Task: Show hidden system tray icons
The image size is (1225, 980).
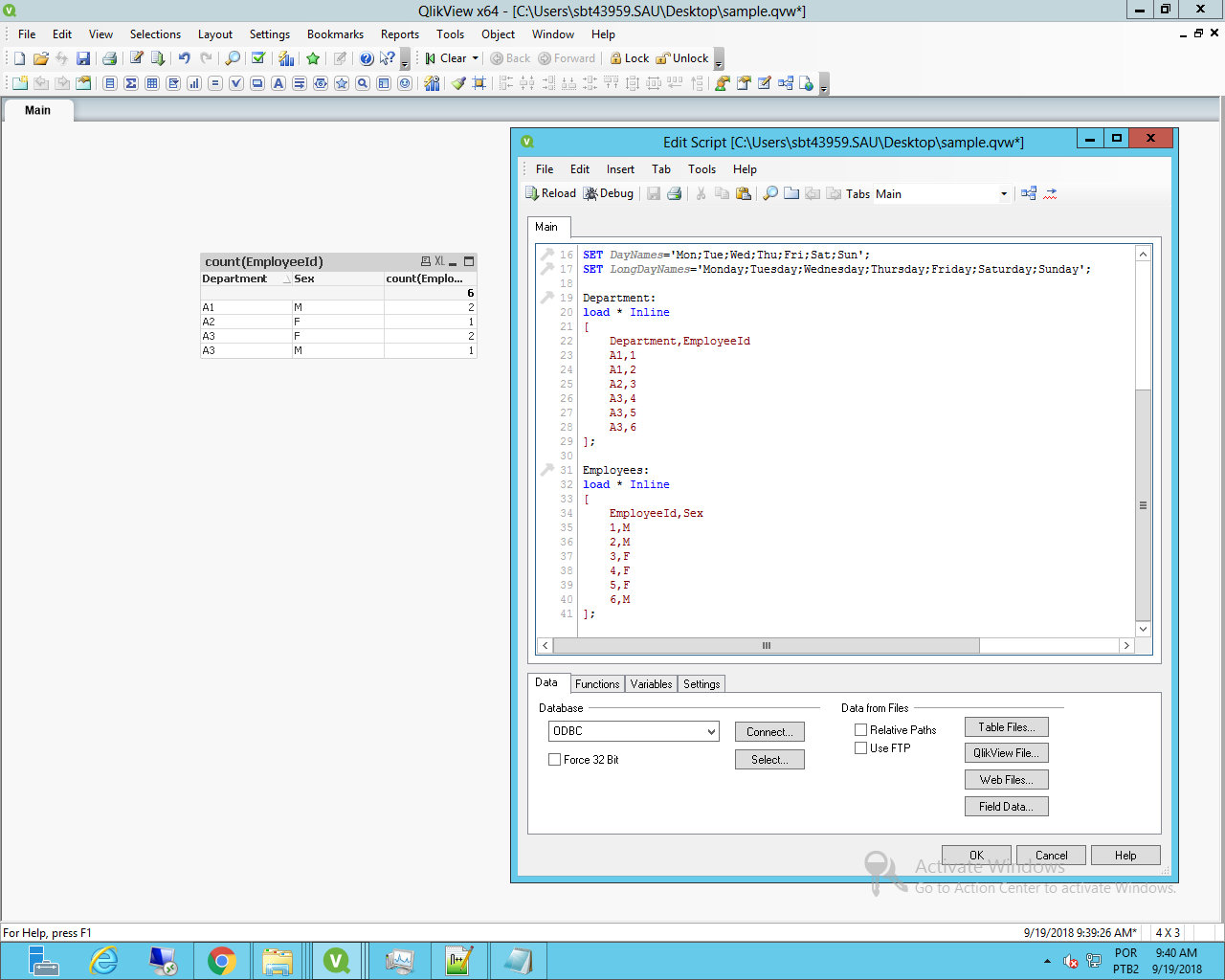Action: pyautogui.click(x=1047, y=962)
